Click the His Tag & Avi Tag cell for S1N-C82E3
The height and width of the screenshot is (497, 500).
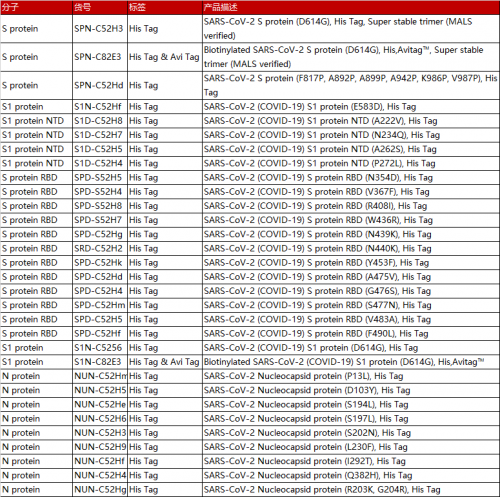coord(164,362)
